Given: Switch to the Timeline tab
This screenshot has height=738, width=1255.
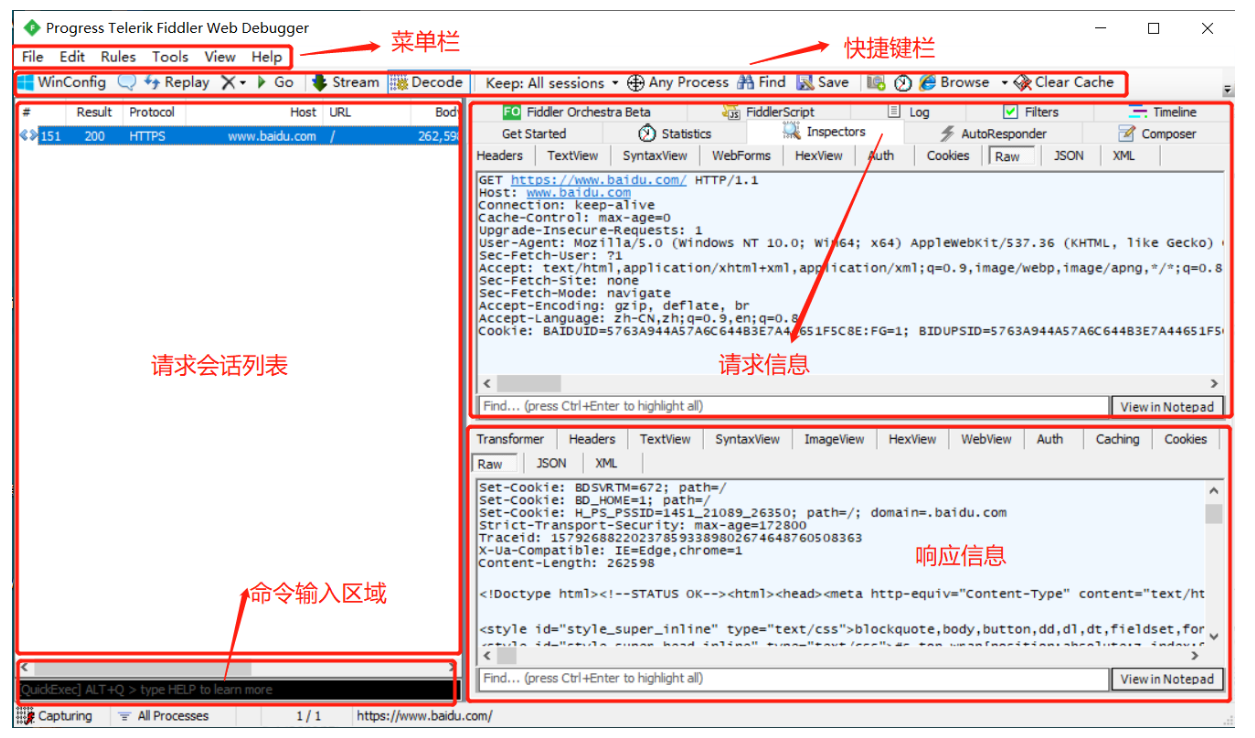Looking at the screenshot, I should (1163, 112).
